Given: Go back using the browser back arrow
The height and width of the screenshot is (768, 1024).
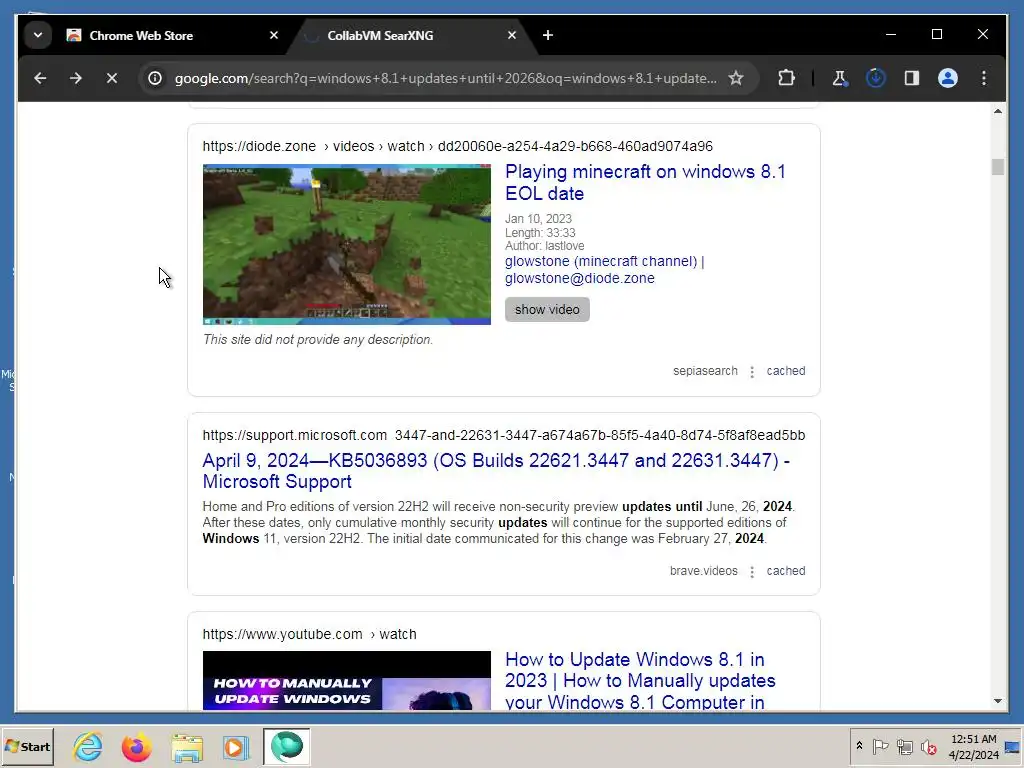Looking at the screenshot, I should 40,78.
